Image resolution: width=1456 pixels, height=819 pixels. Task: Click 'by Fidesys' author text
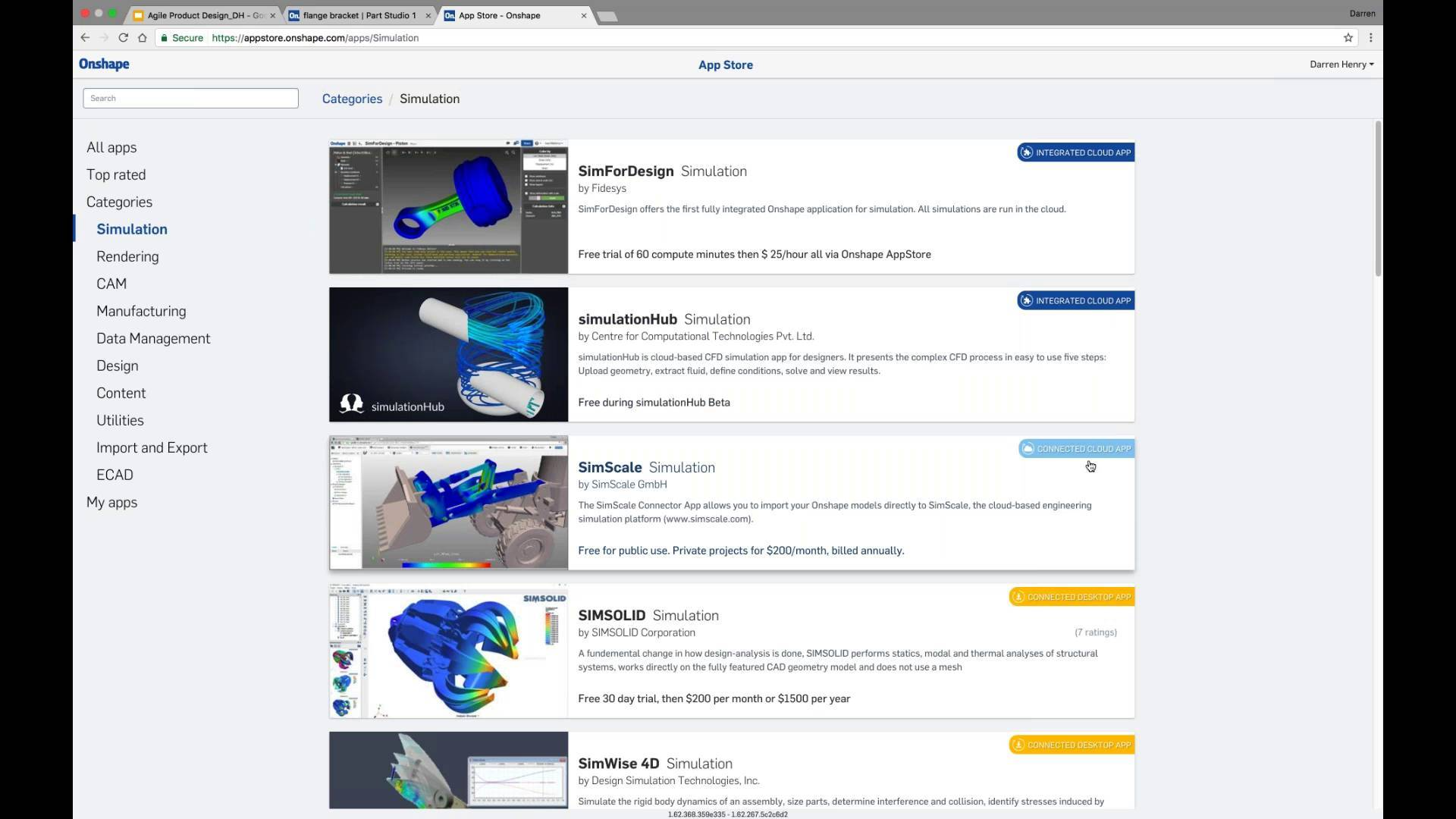point(602,188)
